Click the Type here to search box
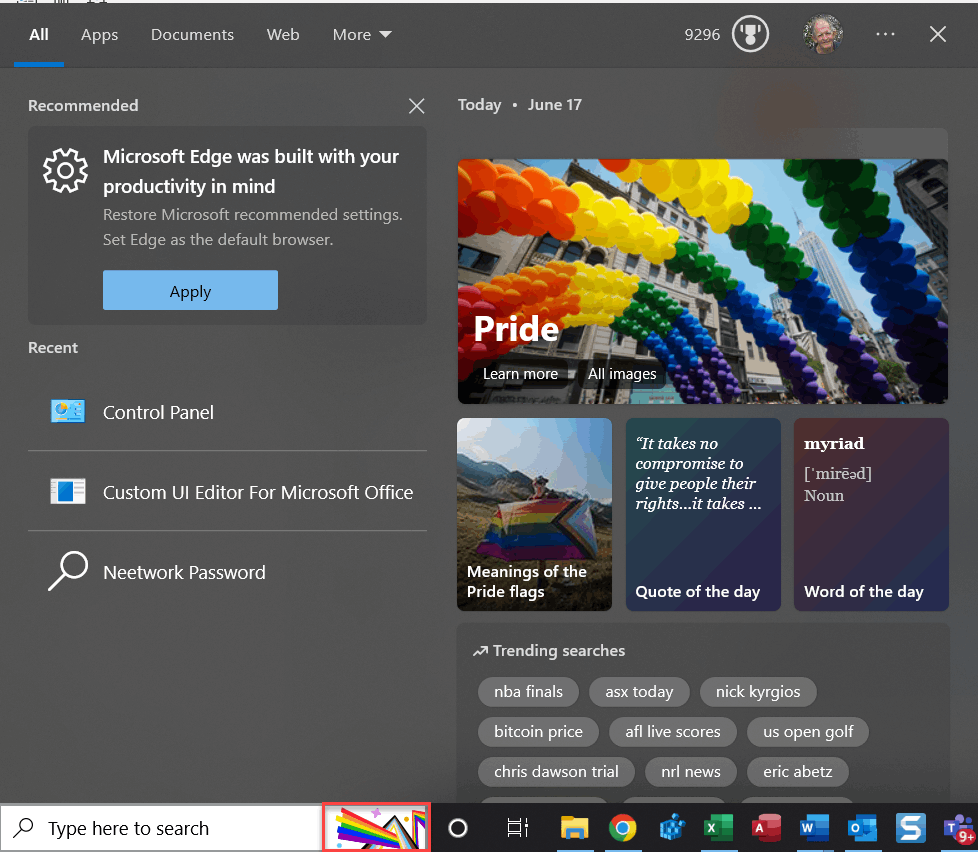 click(x=160, y=828)
